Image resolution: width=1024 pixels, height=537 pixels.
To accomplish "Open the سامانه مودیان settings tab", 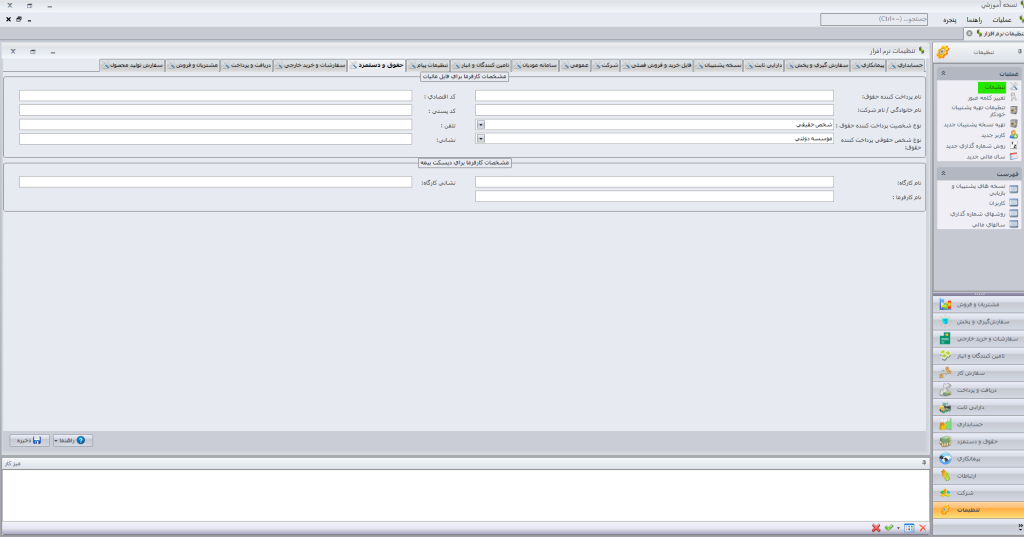I will pos(536,65).
